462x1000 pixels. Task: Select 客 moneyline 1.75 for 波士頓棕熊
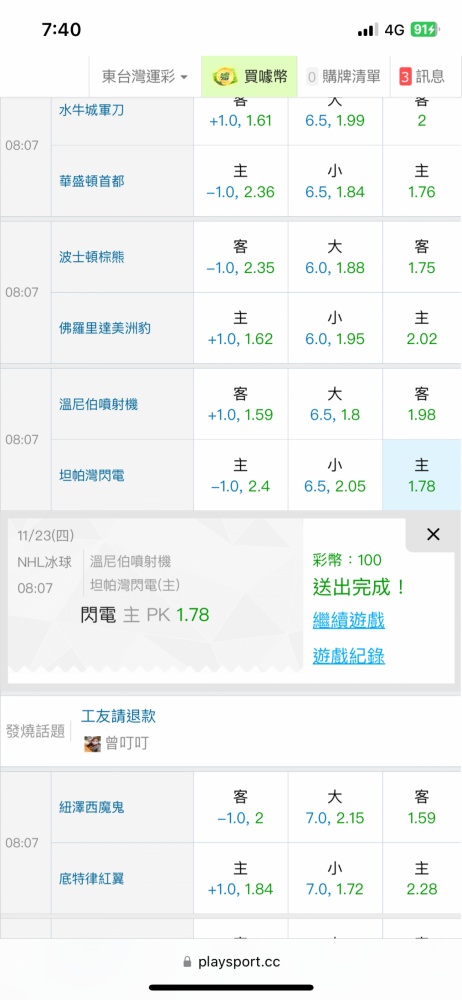pyautogui.click(x=422, y=257)
